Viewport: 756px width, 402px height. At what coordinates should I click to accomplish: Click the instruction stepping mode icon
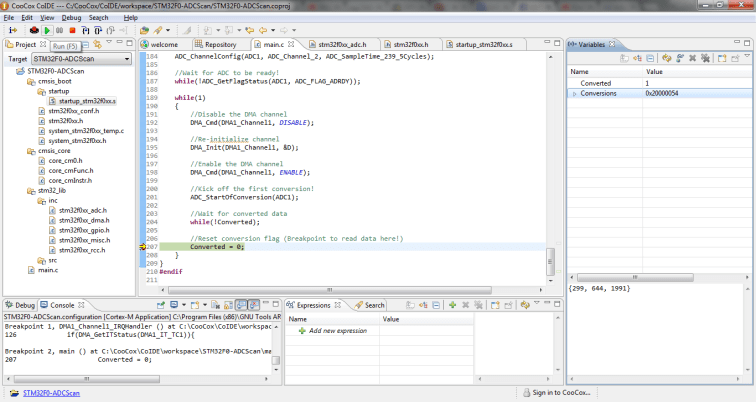tap(13, 30)
